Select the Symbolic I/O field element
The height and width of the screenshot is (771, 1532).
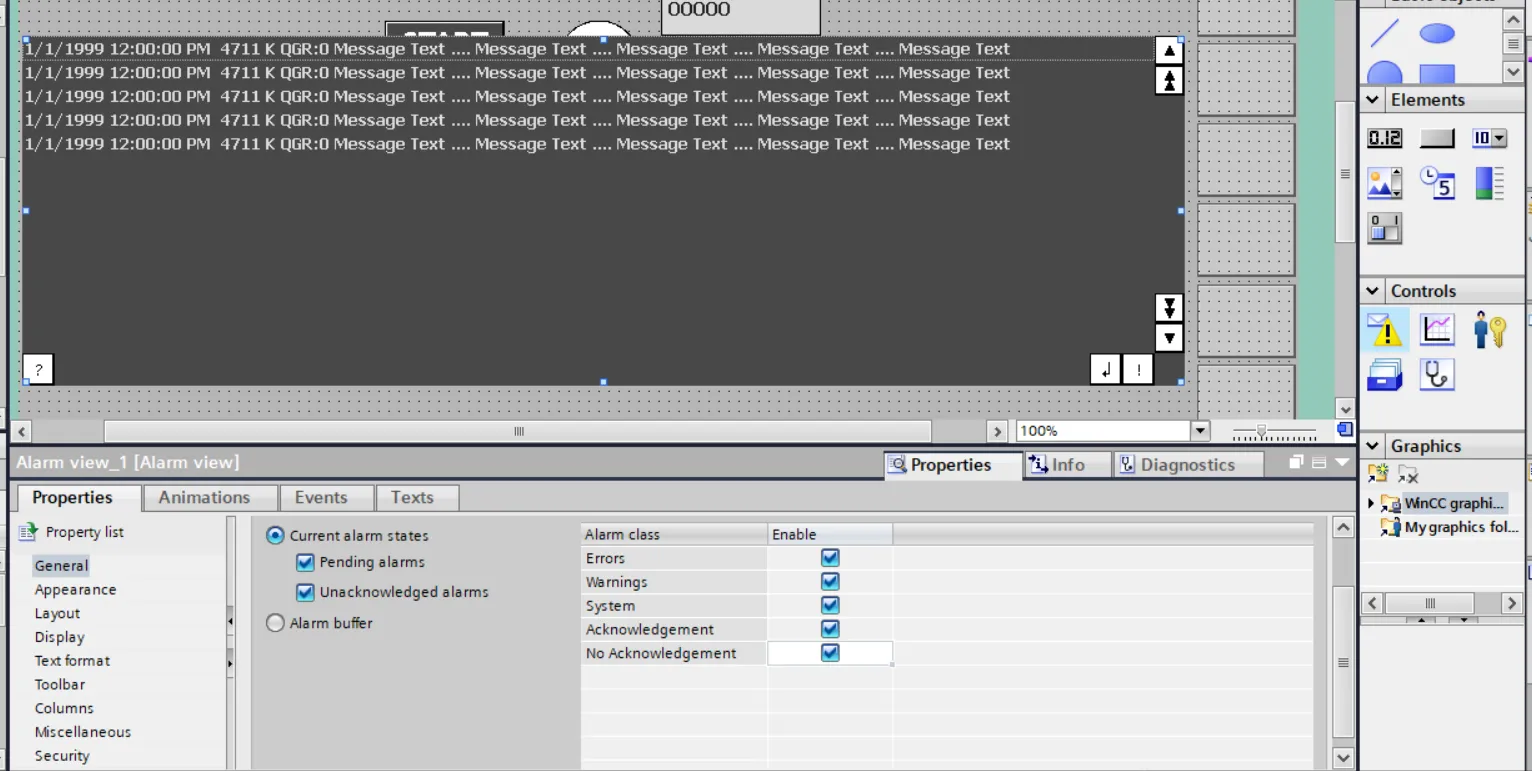coord(1489,139)
